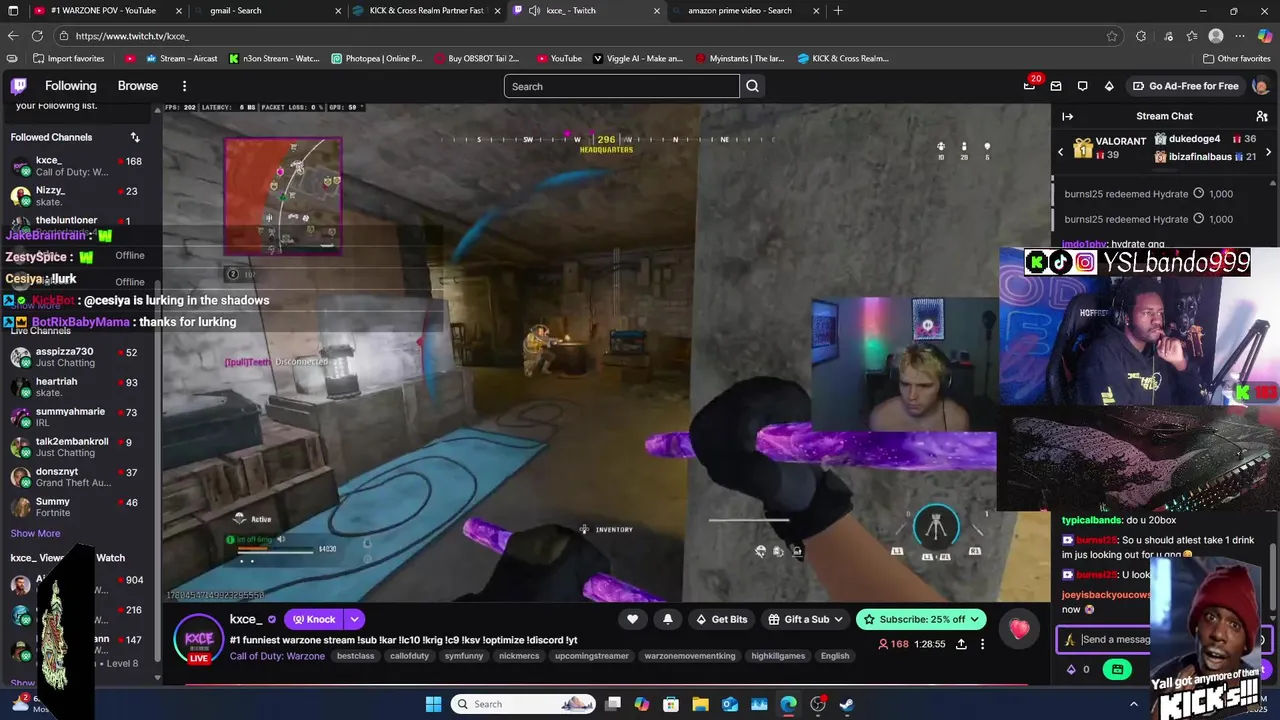Open summyahmarie channel in sidebar
This screenshot has width=1280, height=720.
coord(75,417)
